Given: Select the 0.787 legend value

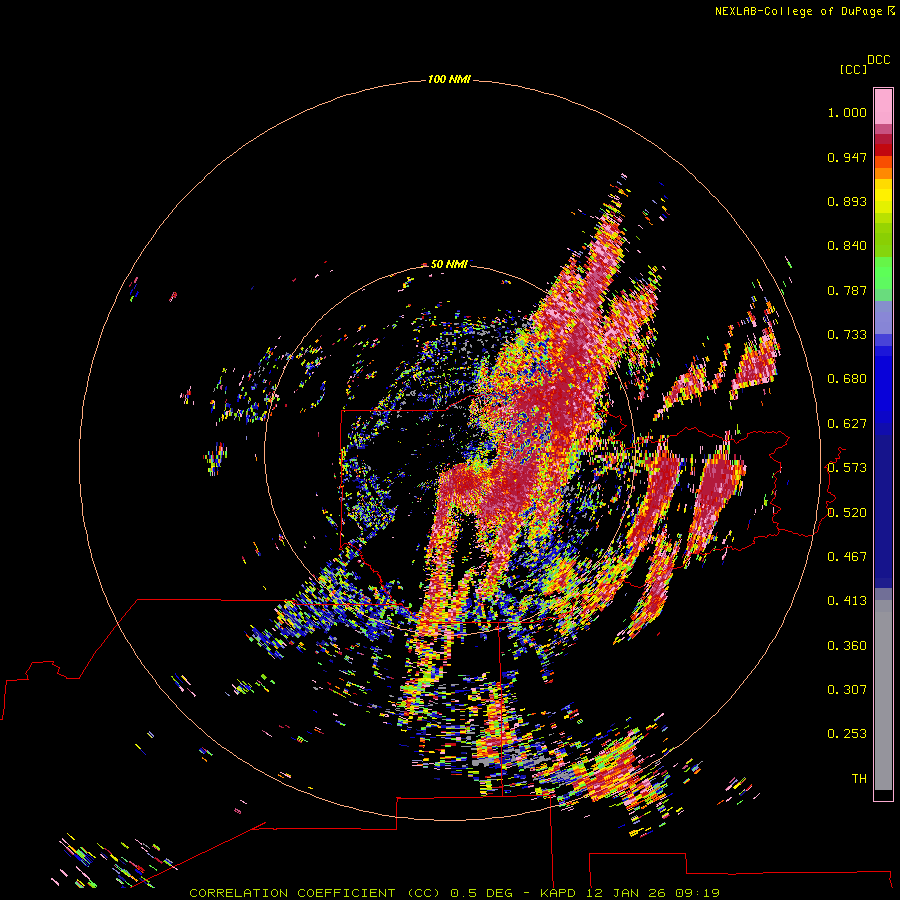Looking at the screenshot, I should 847,290.
